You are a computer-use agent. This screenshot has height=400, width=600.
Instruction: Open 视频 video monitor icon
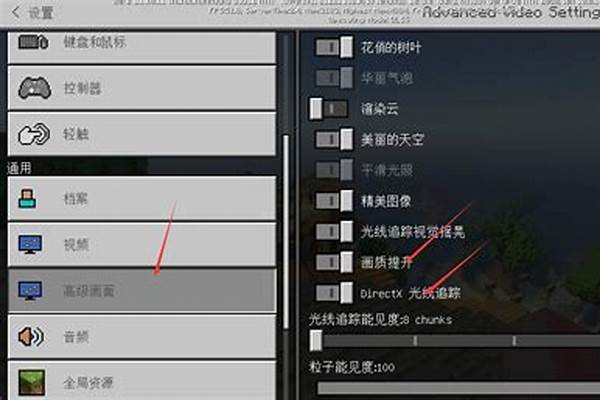point(30,244)
